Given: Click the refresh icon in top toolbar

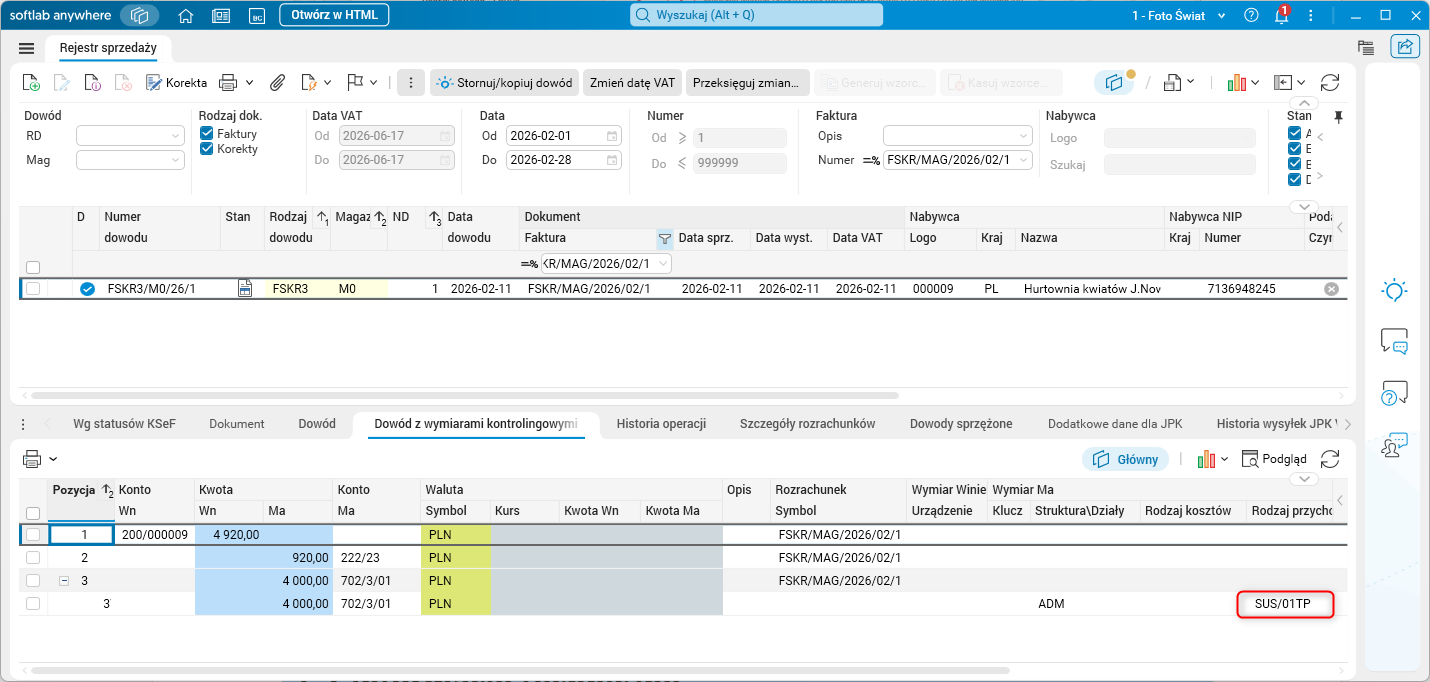Looking at the screenshot, I should tap(1330, 82).
